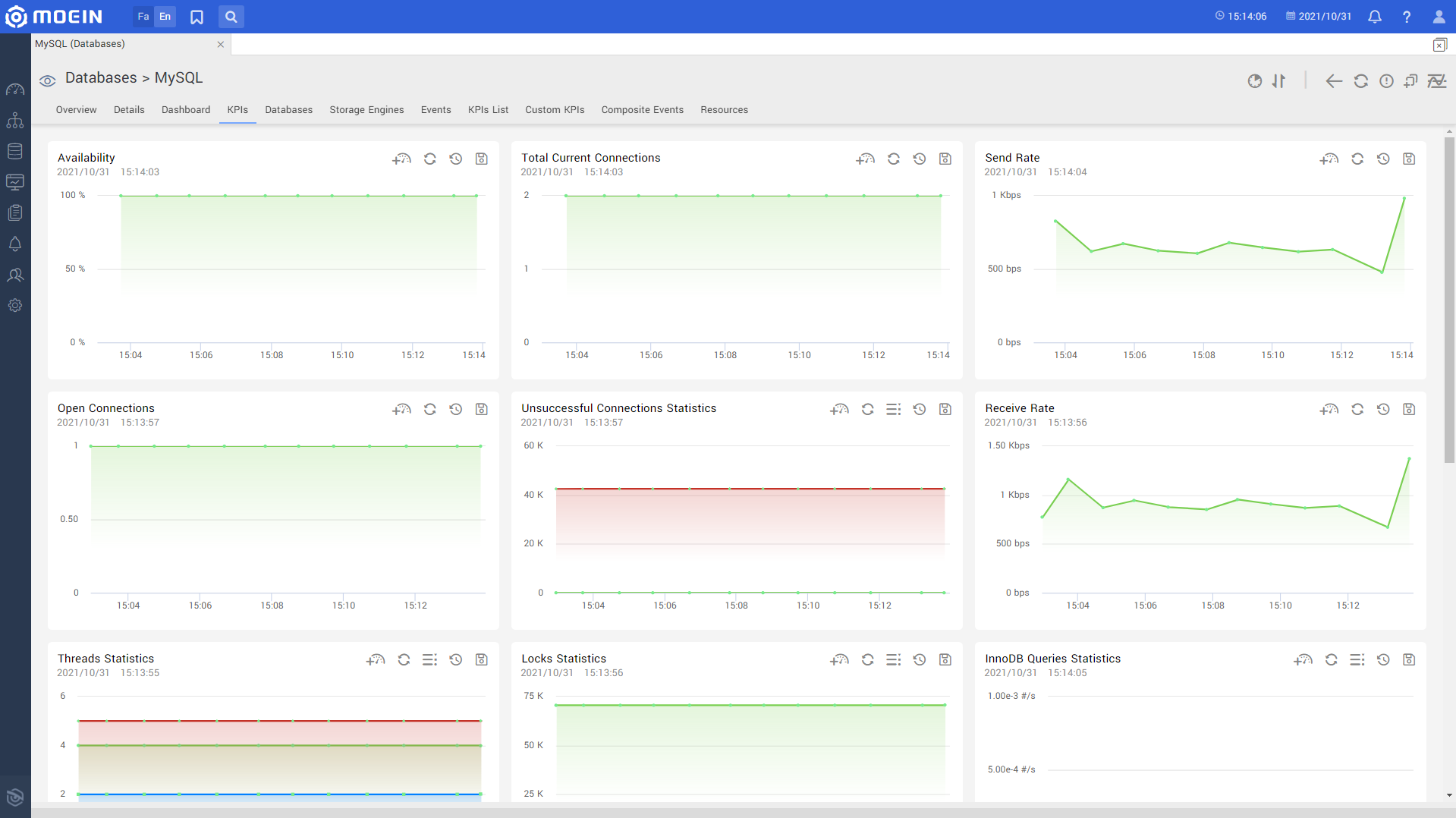1456x818 pixels.
Task: Open the Resources tab
Action: pyautogui.click(x=724, y=110)
